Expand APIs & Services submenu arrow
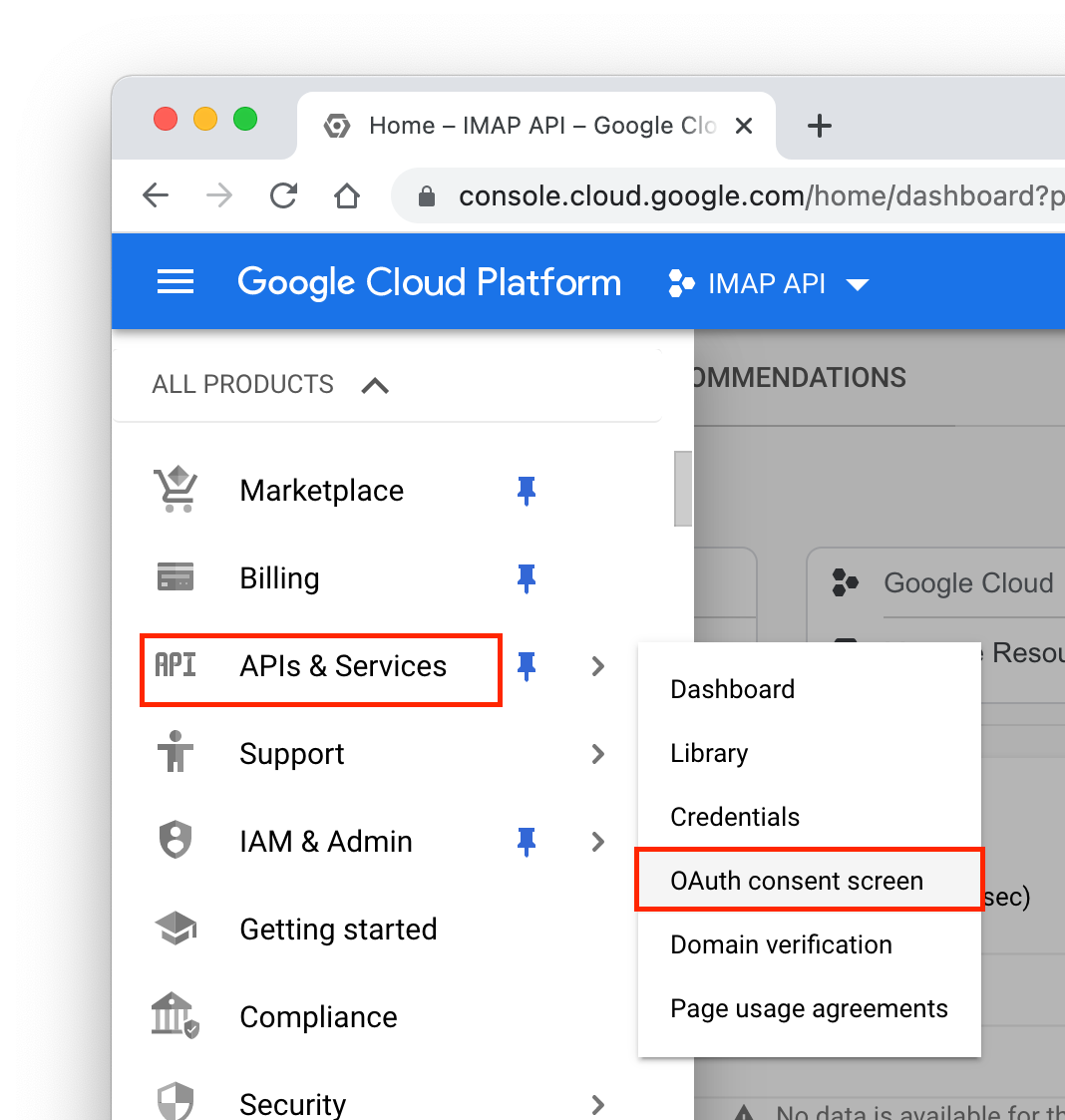 (598, 666)
